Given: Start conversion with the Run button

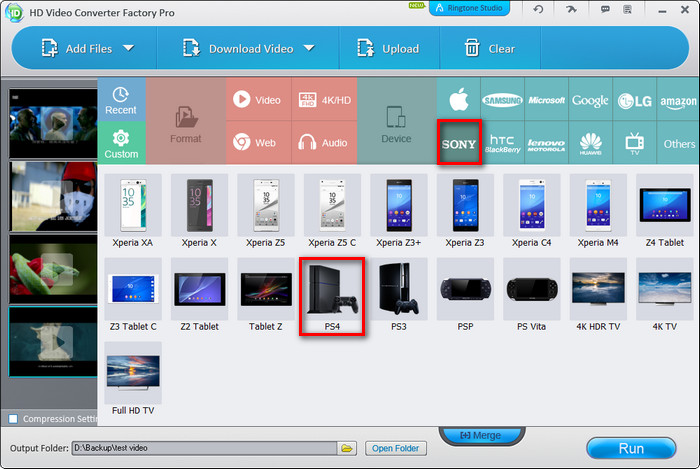Looking at the screenshot, I should click(631, 448).
